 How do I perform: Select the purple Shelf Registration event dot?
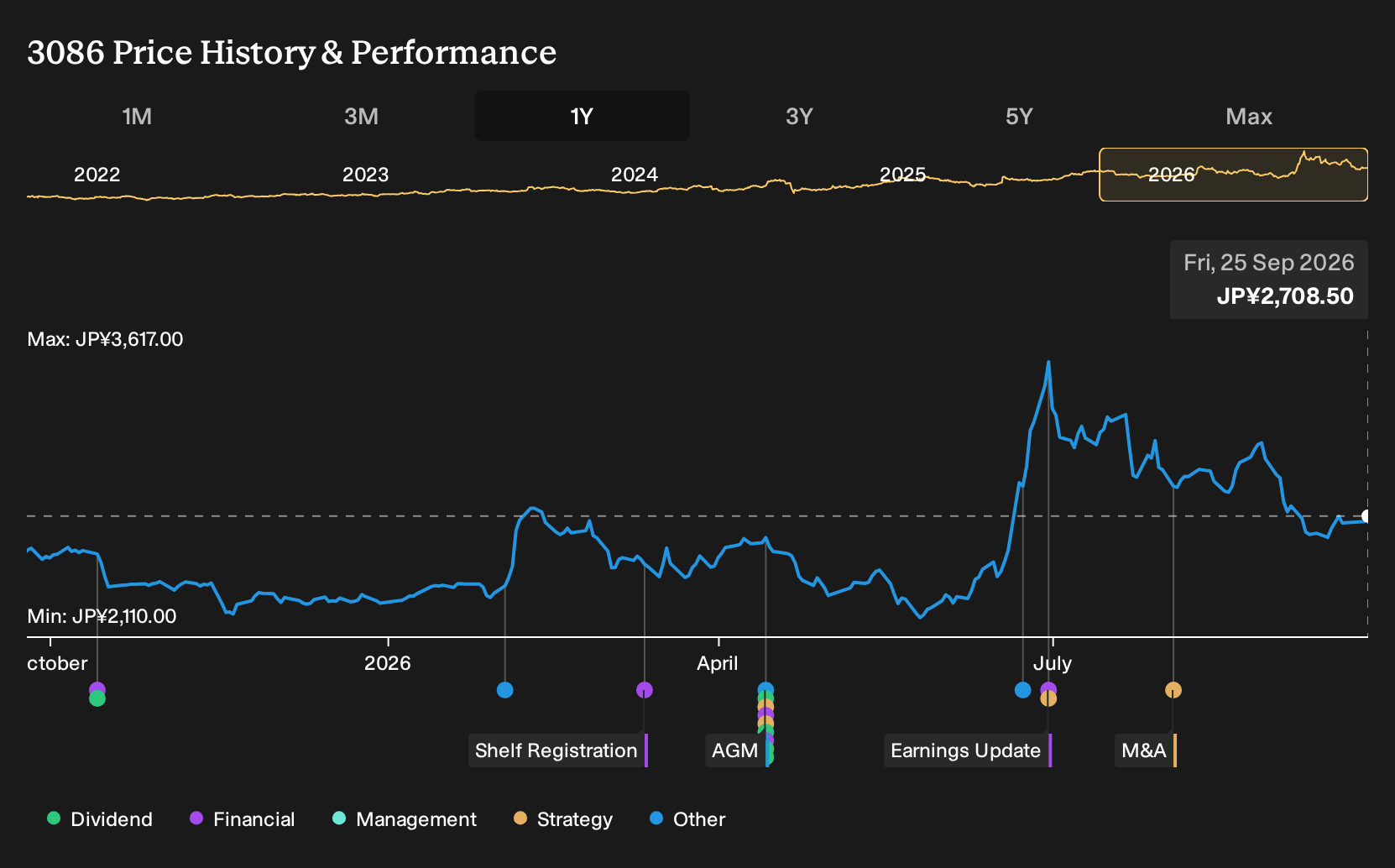pos(645,690)
